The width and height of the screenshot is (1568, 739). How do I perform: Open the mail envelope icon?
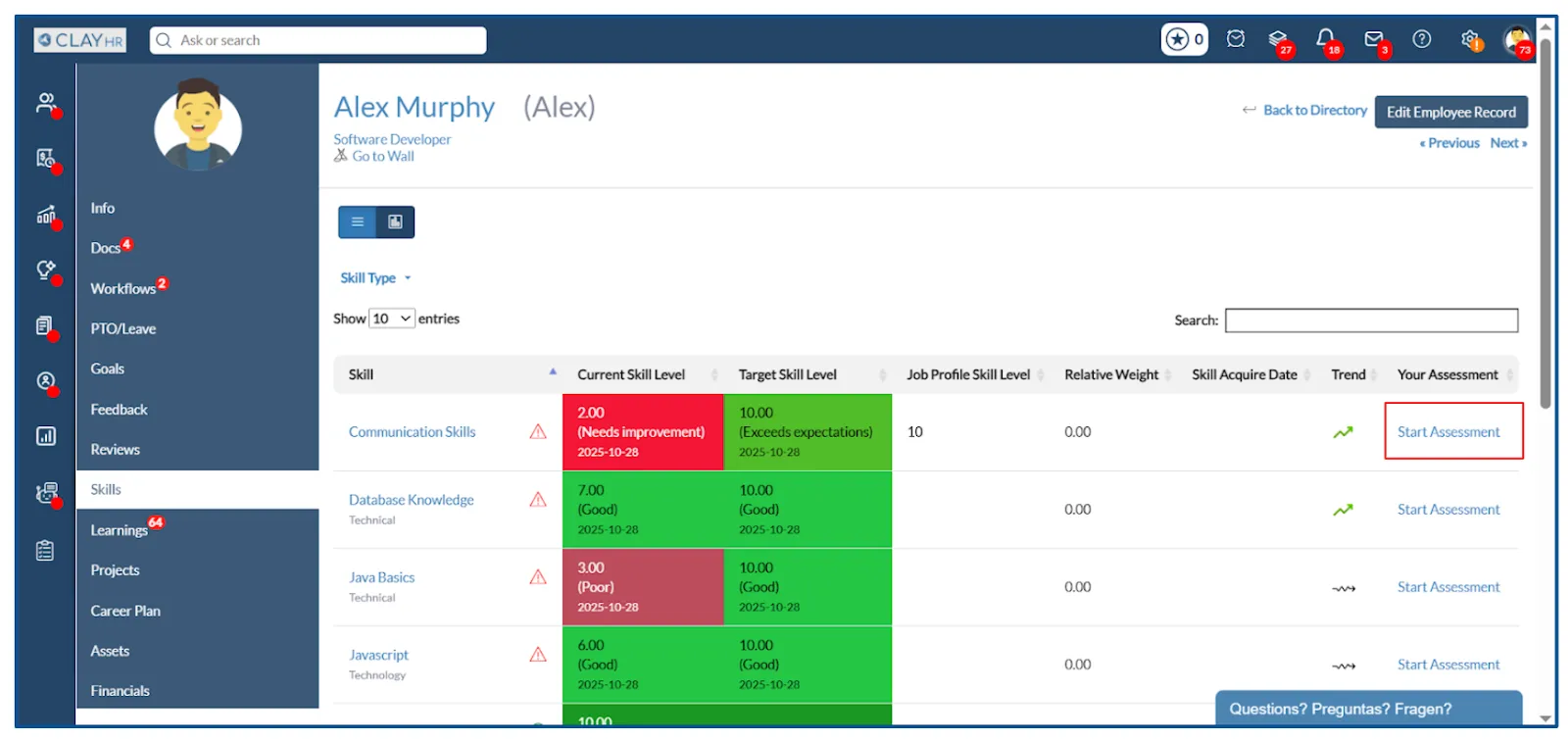click(x=1374, y=39)
